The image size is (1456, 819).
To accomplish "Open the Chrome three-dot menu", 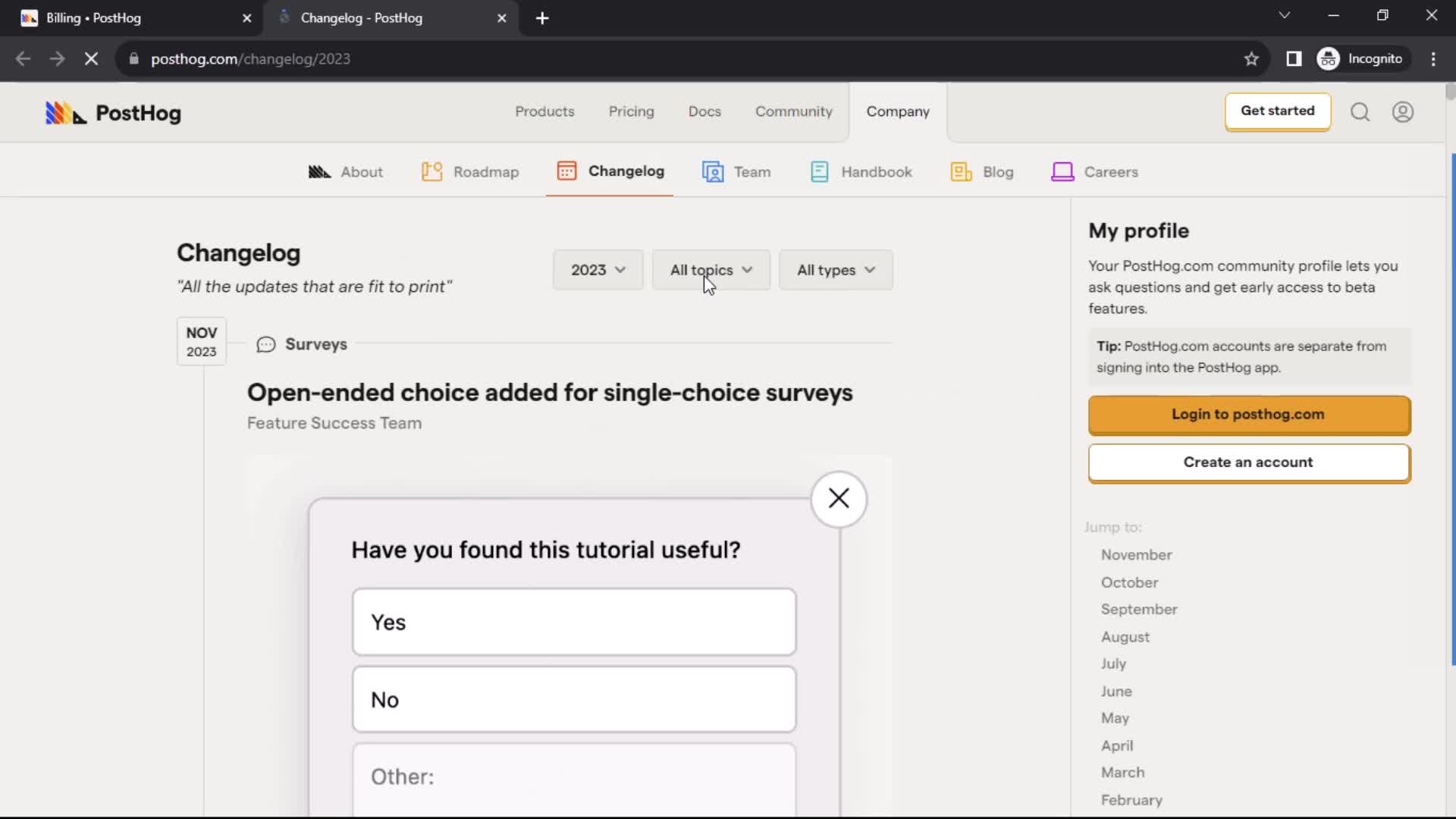I will [1433, 59].
